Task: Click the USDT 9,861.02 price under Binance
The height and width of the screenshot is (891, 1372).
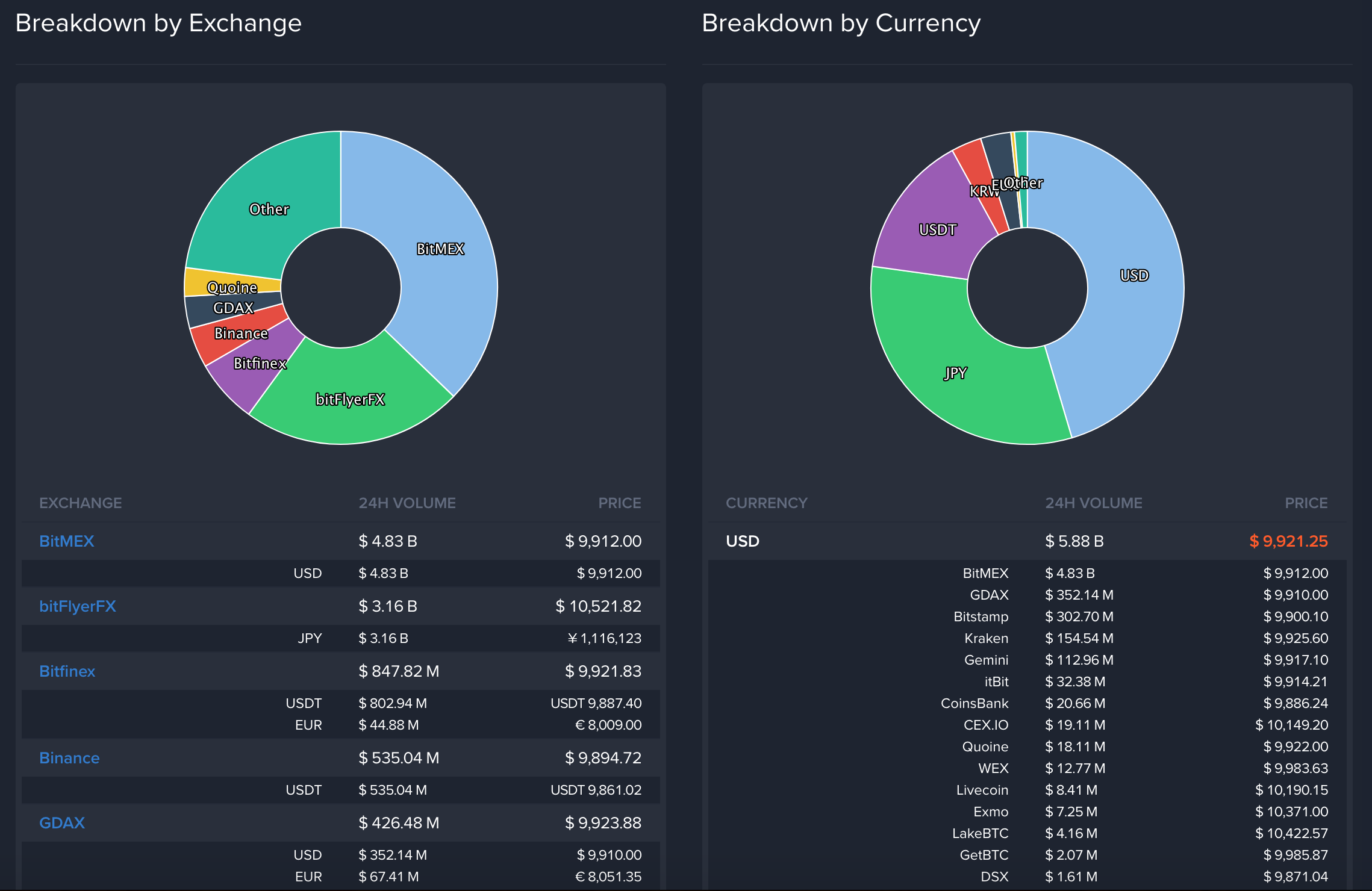Action: (596, 790)
